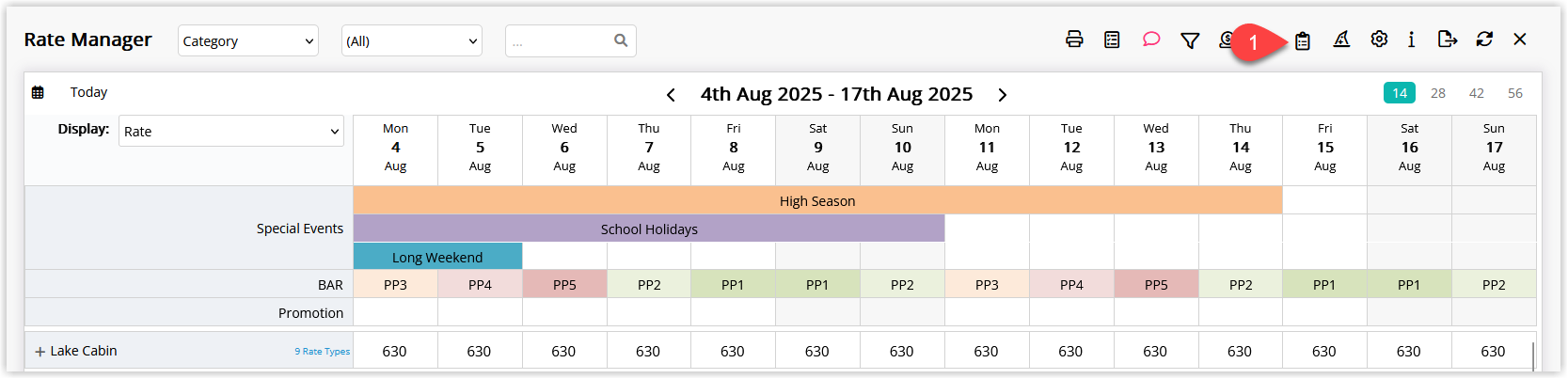This screenshot has height=379, width=1568.
Task: Switch to the 56-day view
Action: coord(1515,93)
